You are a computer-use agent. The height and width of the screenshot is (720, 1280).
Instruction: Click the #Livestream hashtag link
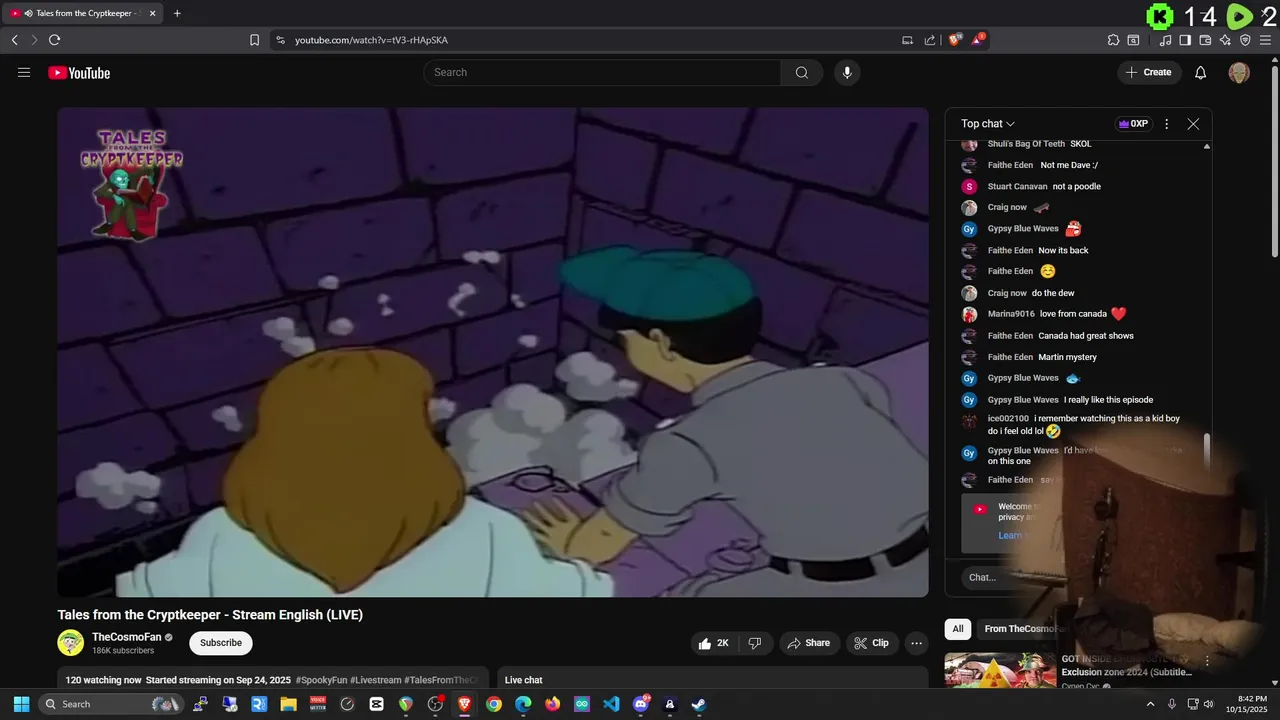click(375, 680)
